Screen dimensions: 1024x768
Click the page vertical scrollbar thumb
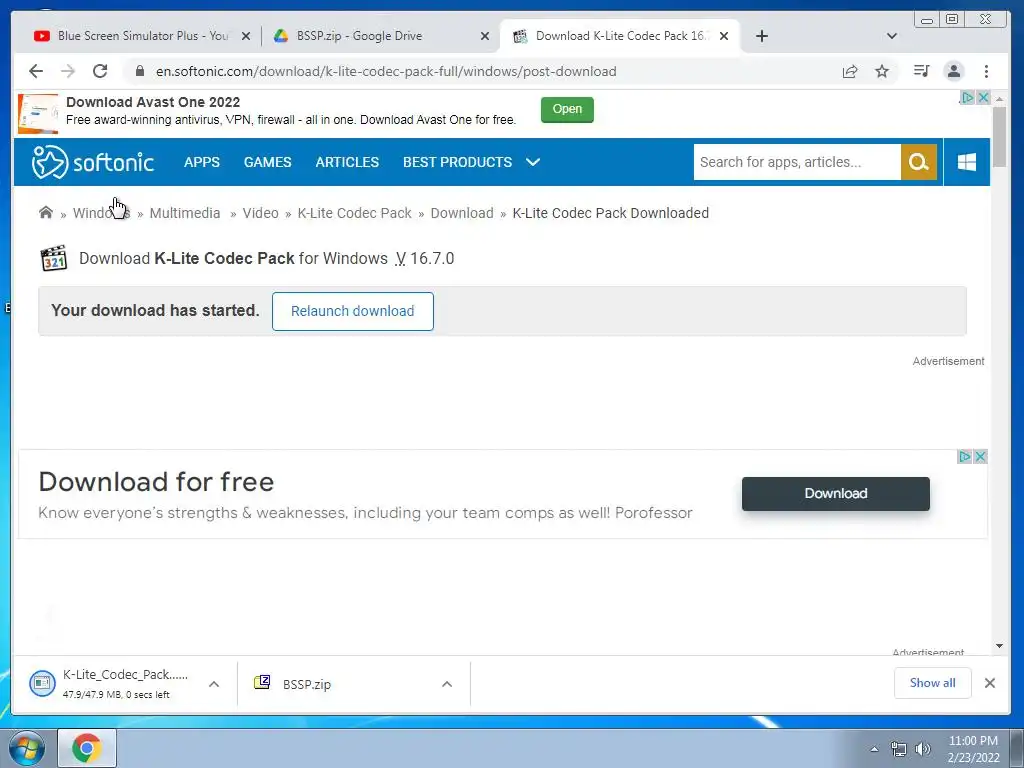(x=999, y=136)
